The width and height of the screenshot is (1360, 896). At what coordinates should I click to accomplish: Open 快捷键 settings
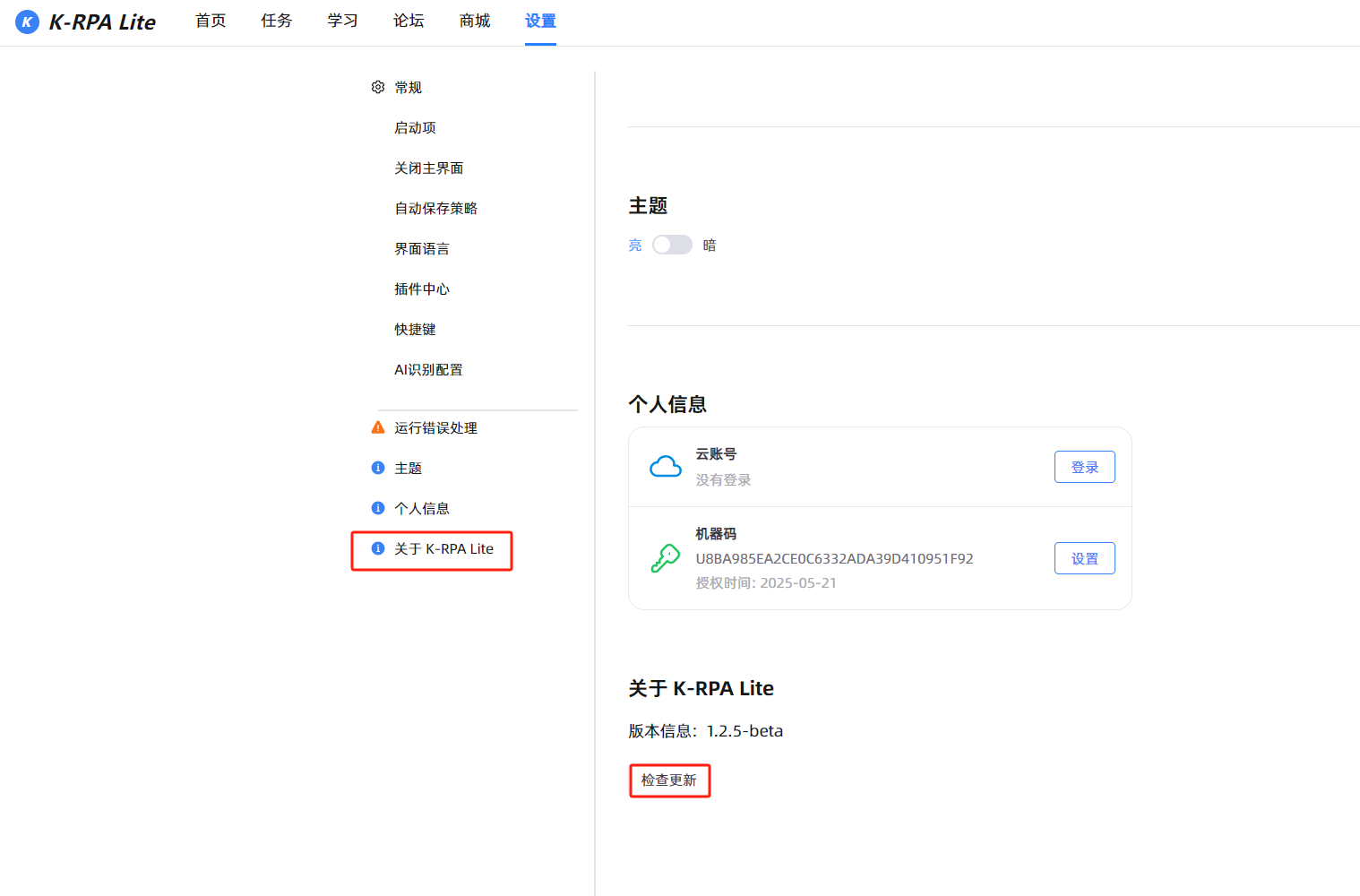pyautogui.click(x=415, y=329)
